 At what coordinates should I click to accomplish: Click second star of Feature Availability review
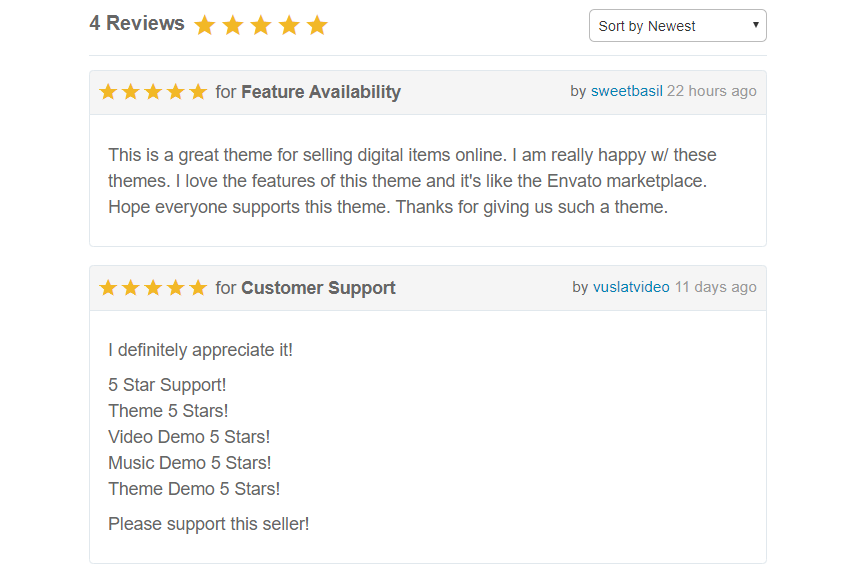(x=131, y=92)
